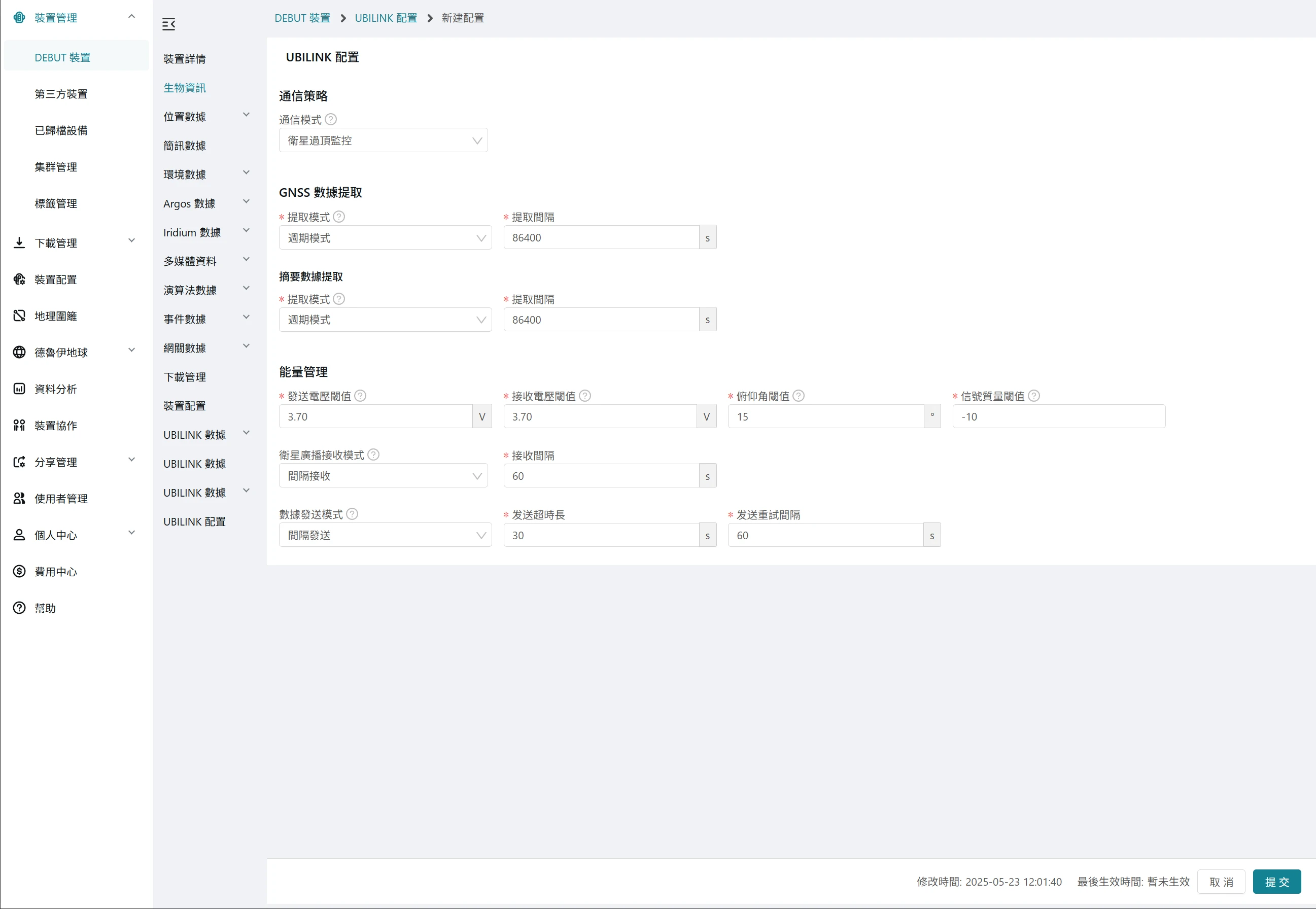Screen dimensions: 1316x909
Task: Click help icon beside 信號質量閾值
Action: pos(1033,396)
